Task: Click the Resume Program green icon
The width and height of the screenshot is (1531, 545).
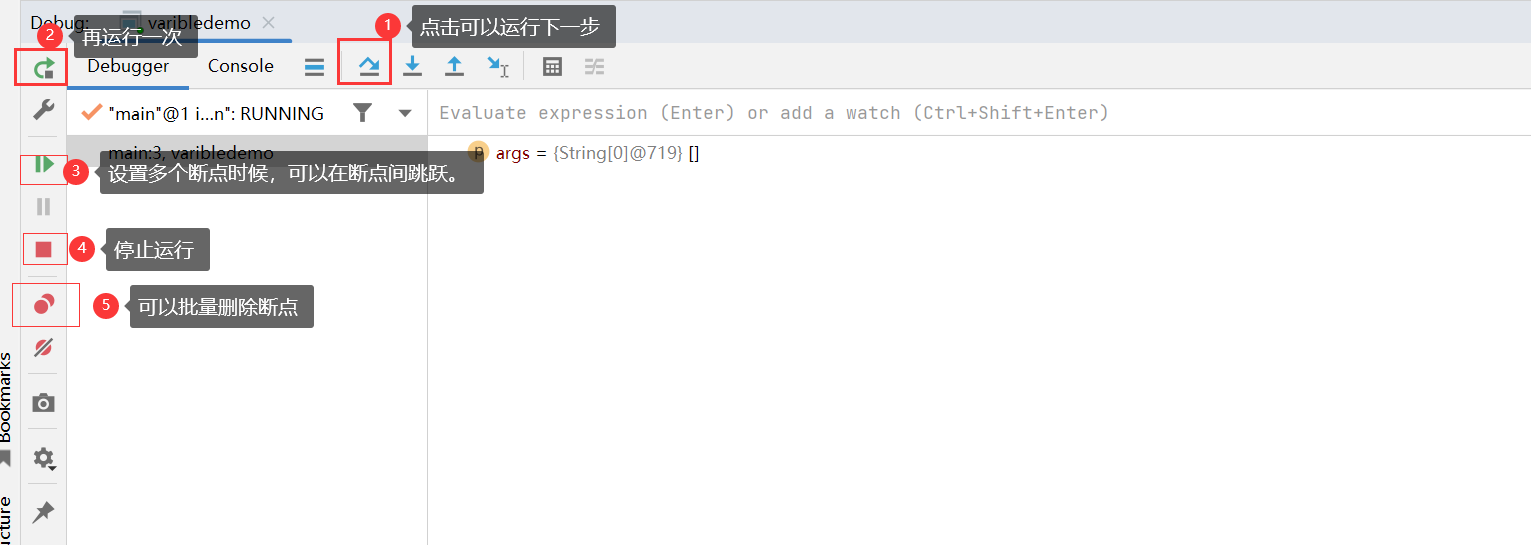Action: coord(43,164)
